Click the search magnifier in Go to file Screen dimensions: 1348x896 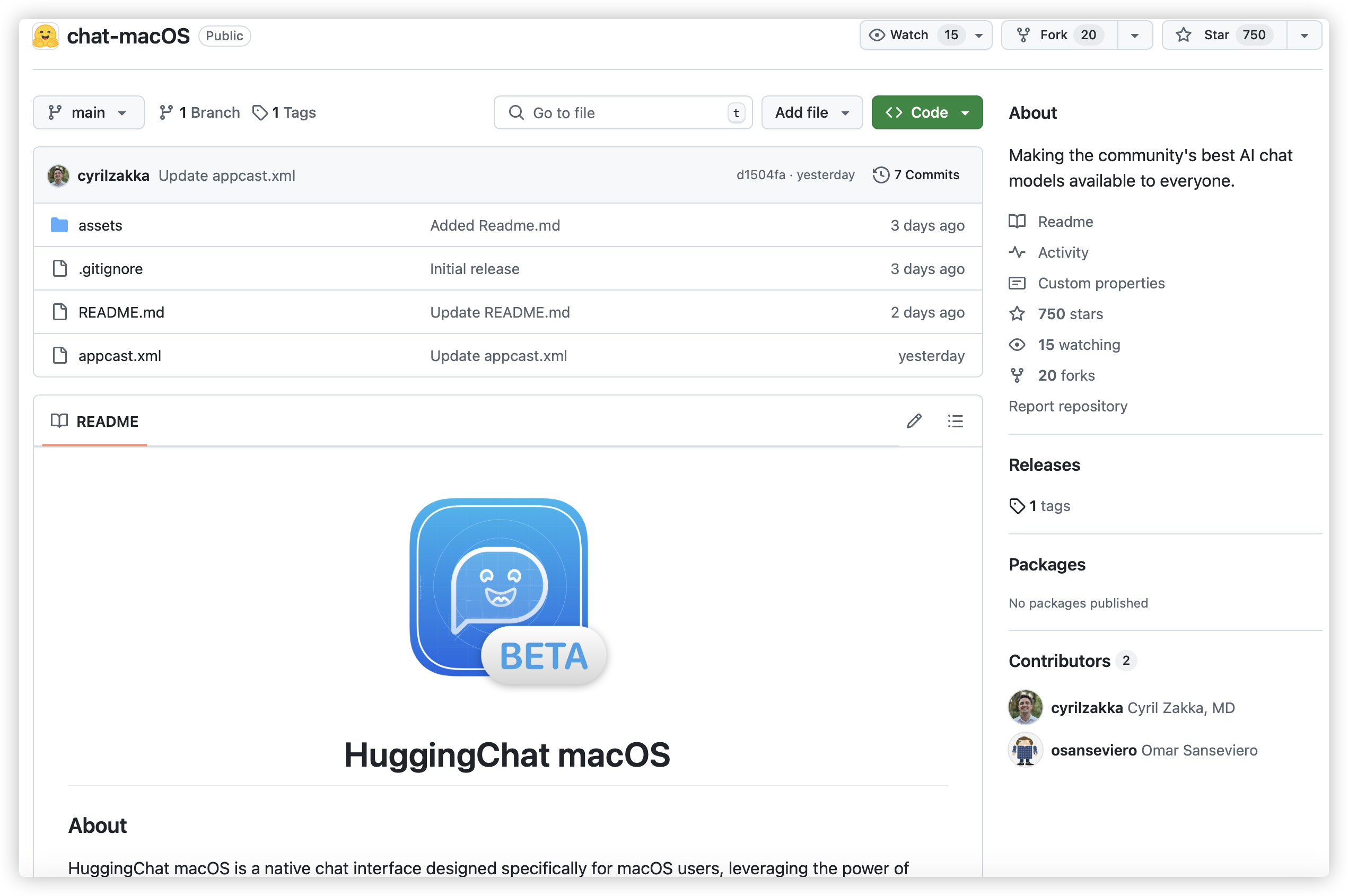(516, 112)
